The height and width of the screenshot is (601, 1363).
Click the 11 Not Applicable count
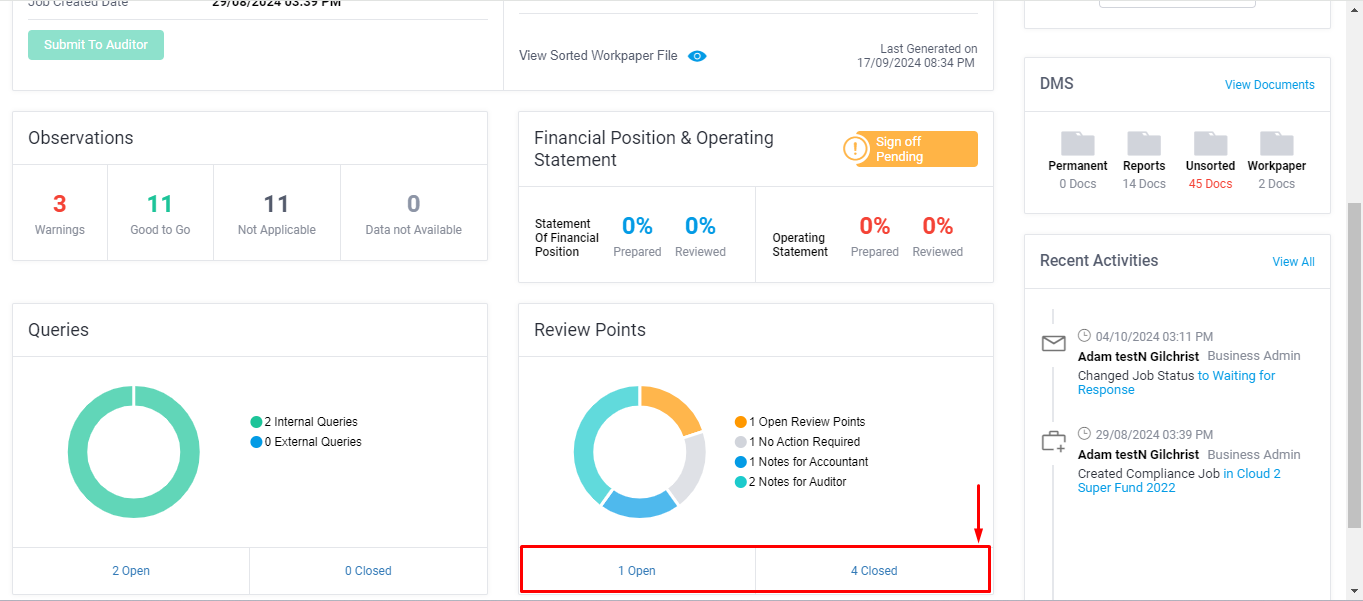coord(276,205)
